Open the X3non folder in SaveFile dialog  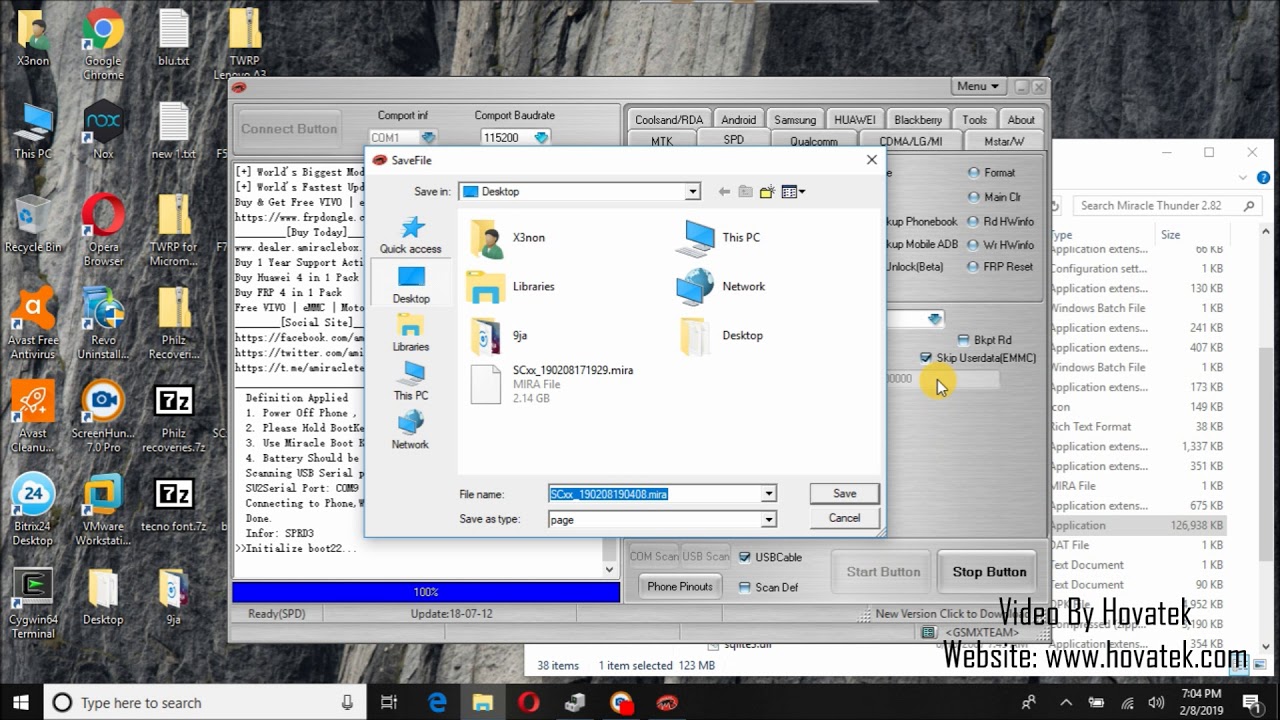coord(510,238)
